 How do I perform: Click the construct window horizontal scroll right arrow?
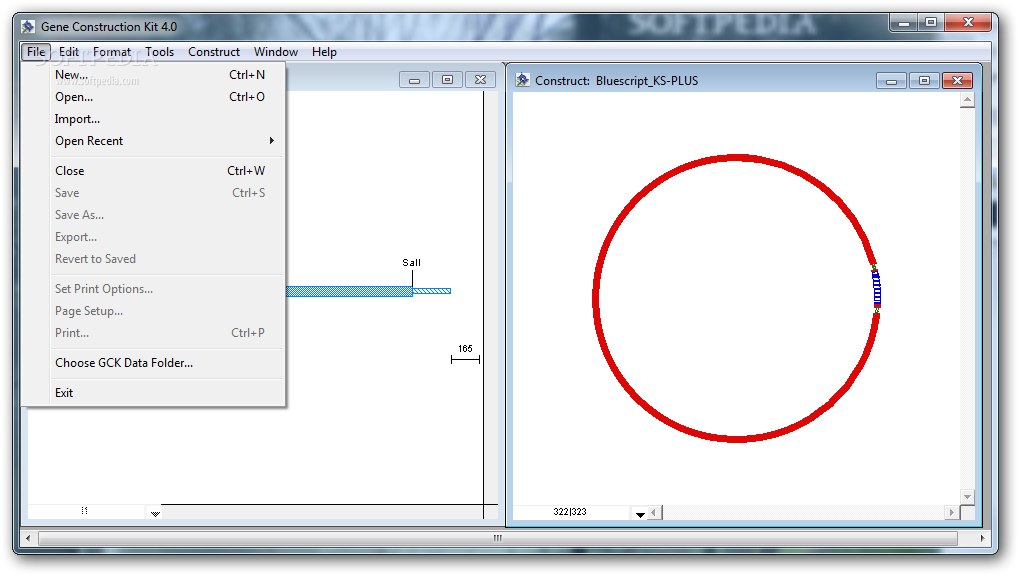click(x=951, y=513)
